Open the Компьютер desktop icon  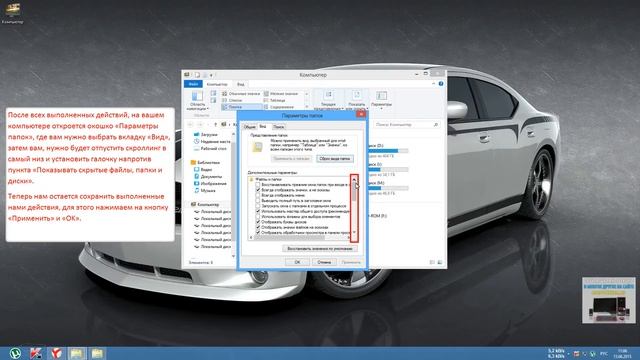point(12,13)
